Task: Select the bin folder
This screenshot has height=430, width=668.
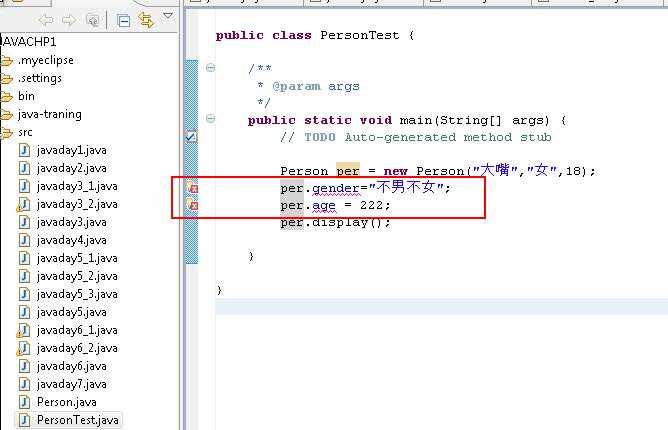Action: click(x=25, y=96)
